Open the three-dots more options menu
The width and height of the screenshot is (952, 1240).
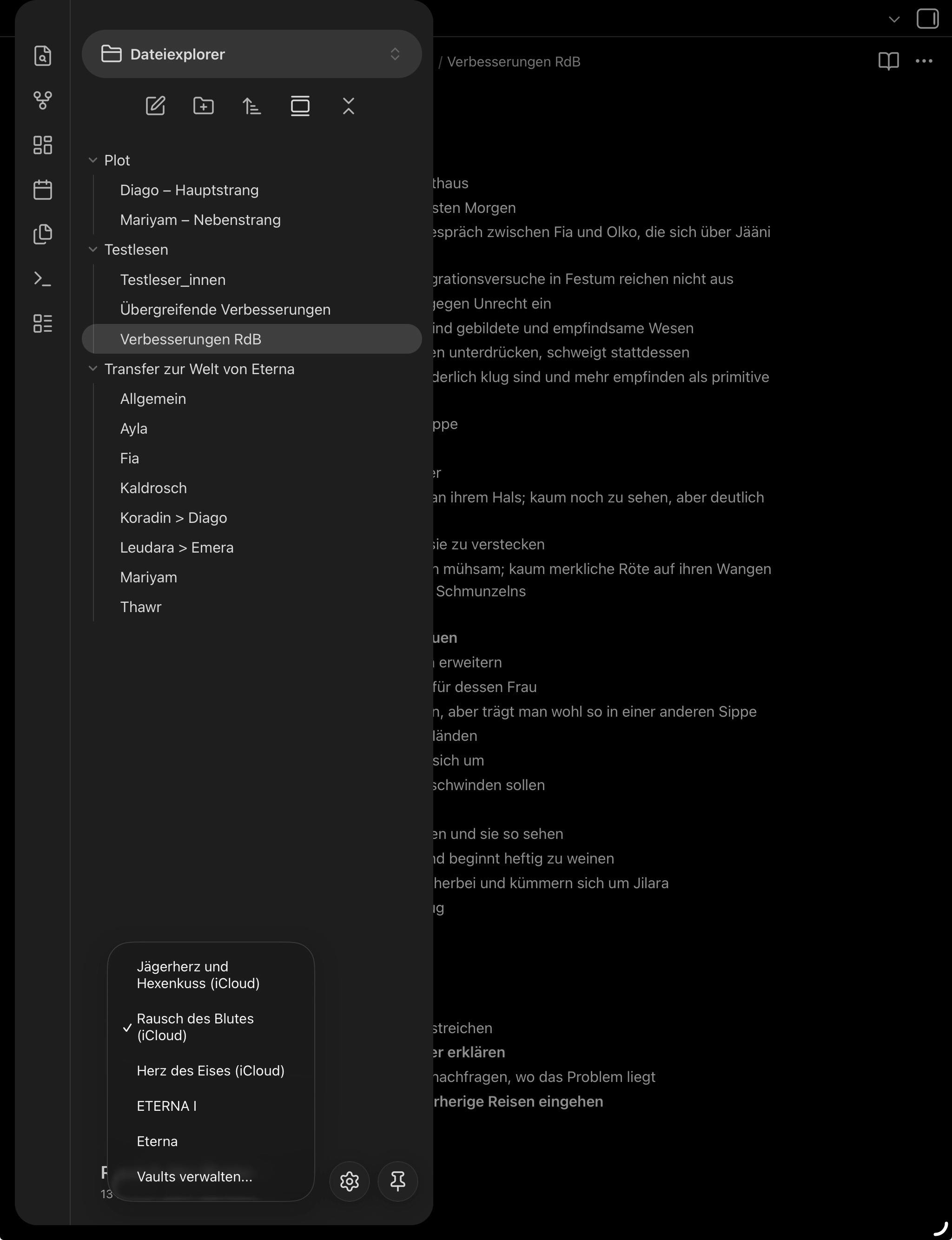[924, 61]
